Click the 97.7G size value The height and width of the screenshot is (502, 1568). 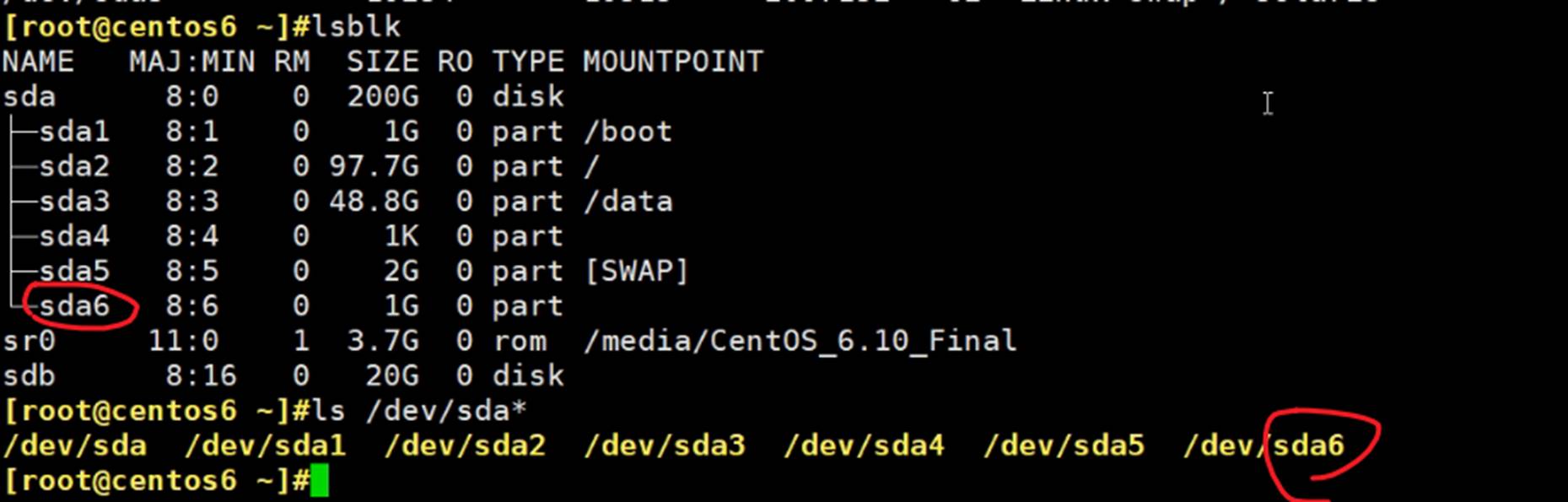click(x=374, y=166)
